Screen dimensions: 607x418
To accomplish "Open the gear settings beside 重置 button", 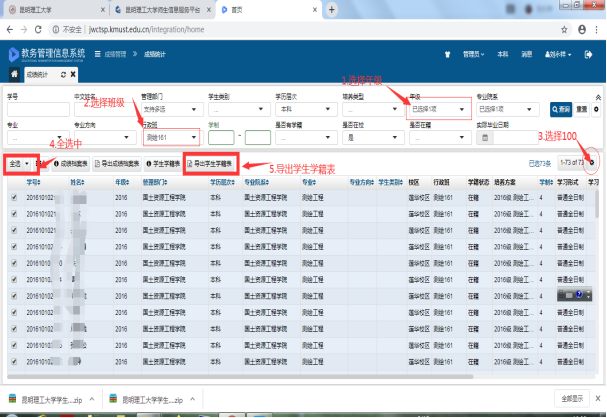I will (596, 110).
